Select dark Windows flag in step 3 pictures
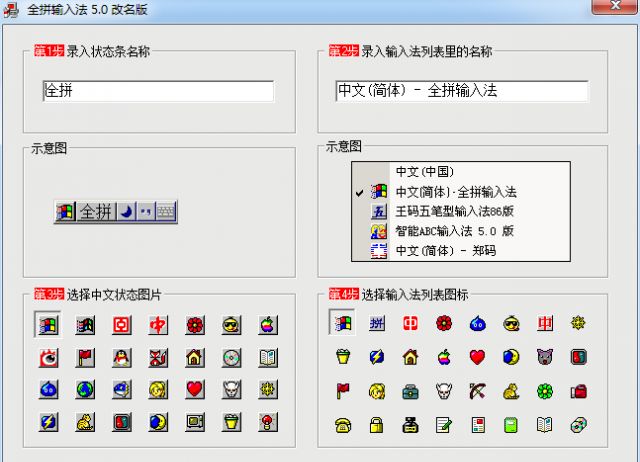This screenshot has height=462, width=640. click(85, 325)
